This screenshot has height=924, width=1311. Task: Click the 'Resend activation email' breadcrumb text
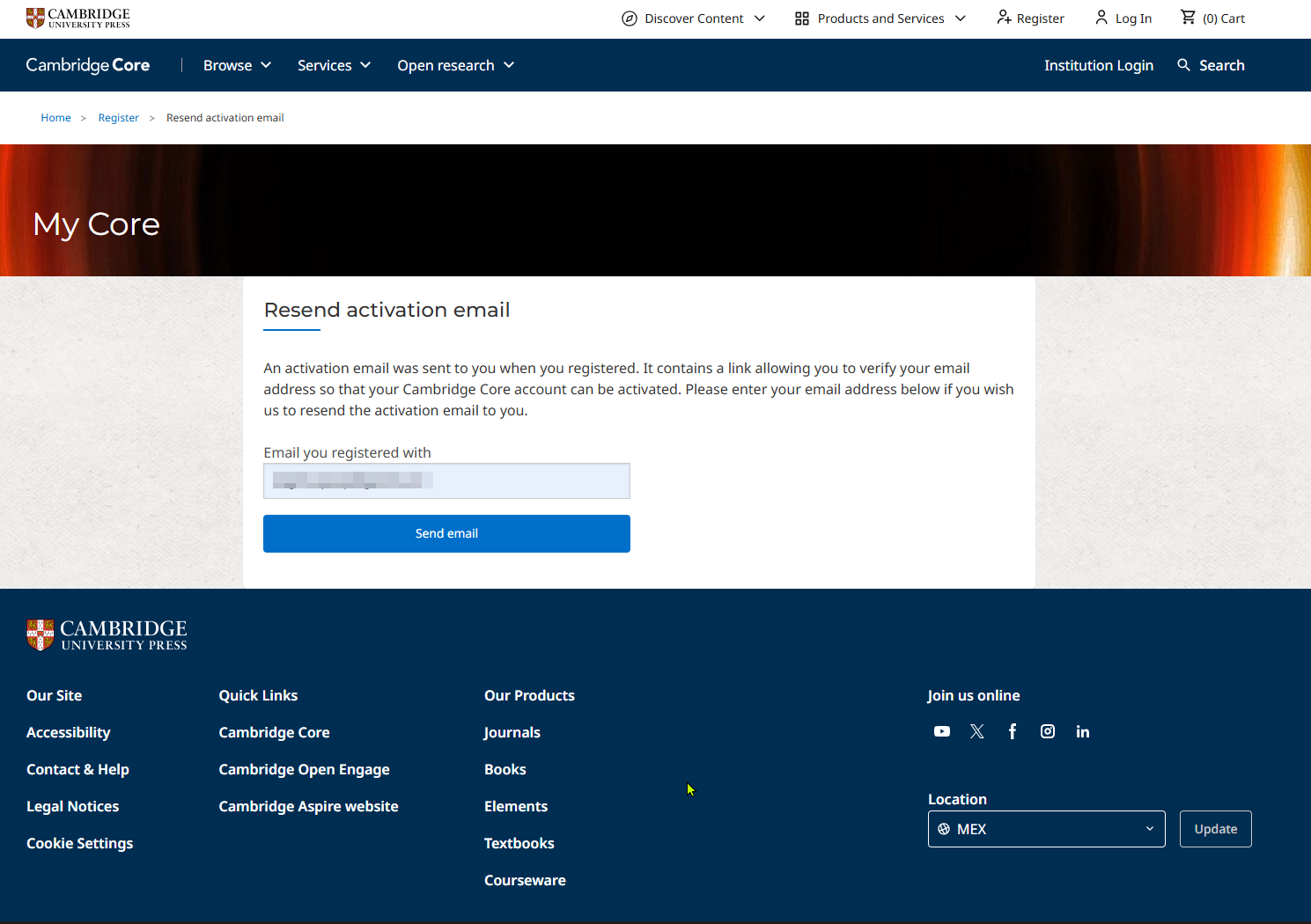(x=225, y=118)
